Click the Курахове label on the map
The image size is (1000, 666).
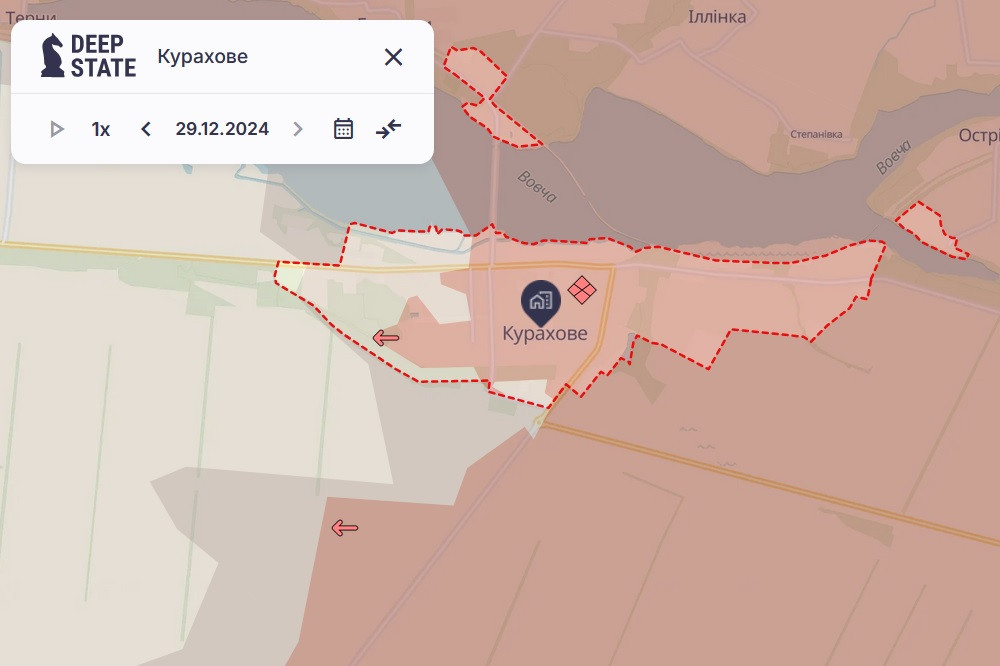click(545, 334)
